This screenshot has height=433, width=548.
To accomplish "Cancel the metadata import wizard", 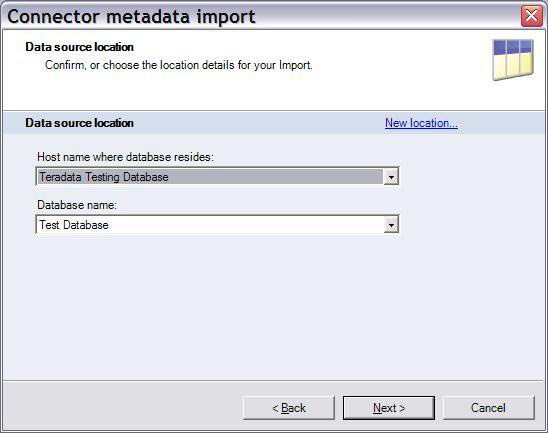I will click(x=489, y=408).
